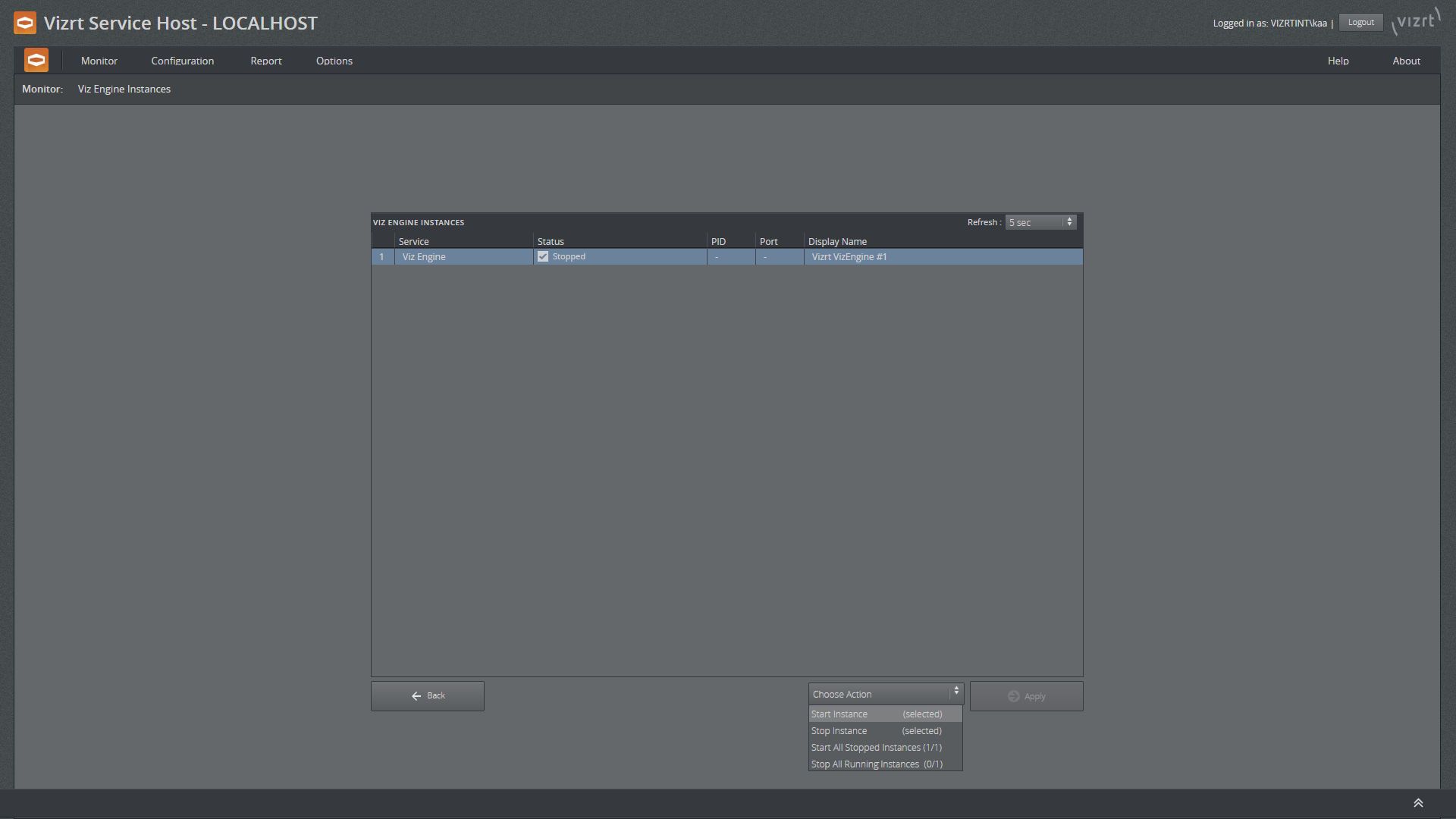Open the Refresh interval dropdown

coord(1040,222)
